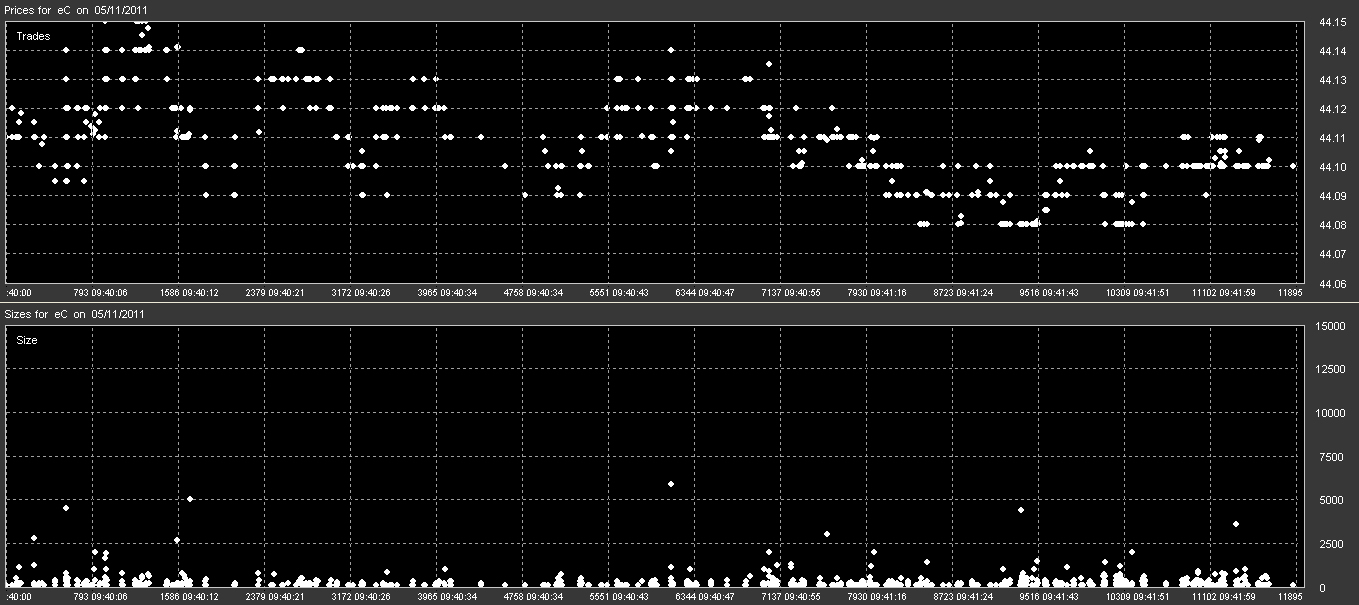Screen dimensions: 1359x605
Task: Click the 5000 size axis value
Action: [x=1332, y=500]
